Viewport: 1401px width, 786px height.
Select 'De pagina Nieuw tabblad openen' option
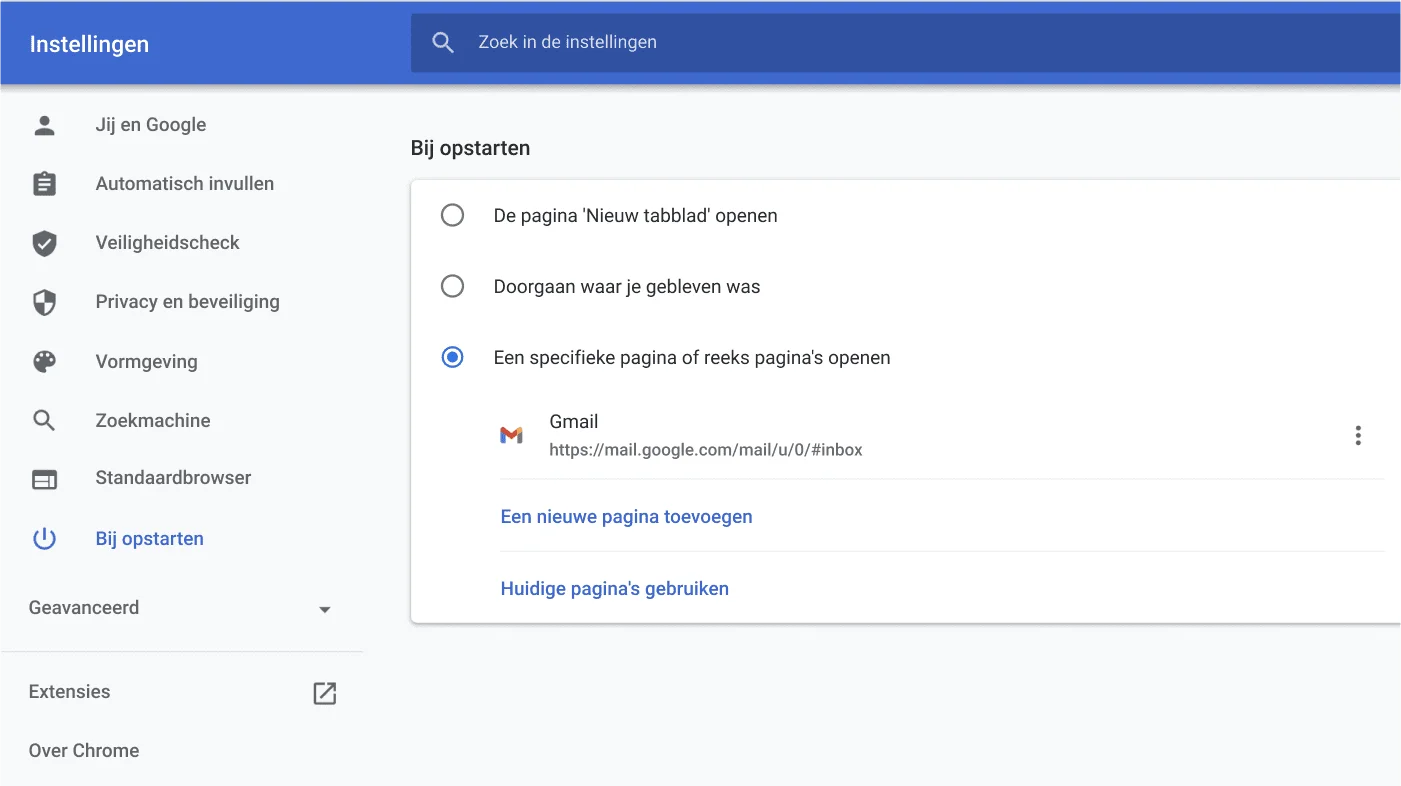[453, 215]
